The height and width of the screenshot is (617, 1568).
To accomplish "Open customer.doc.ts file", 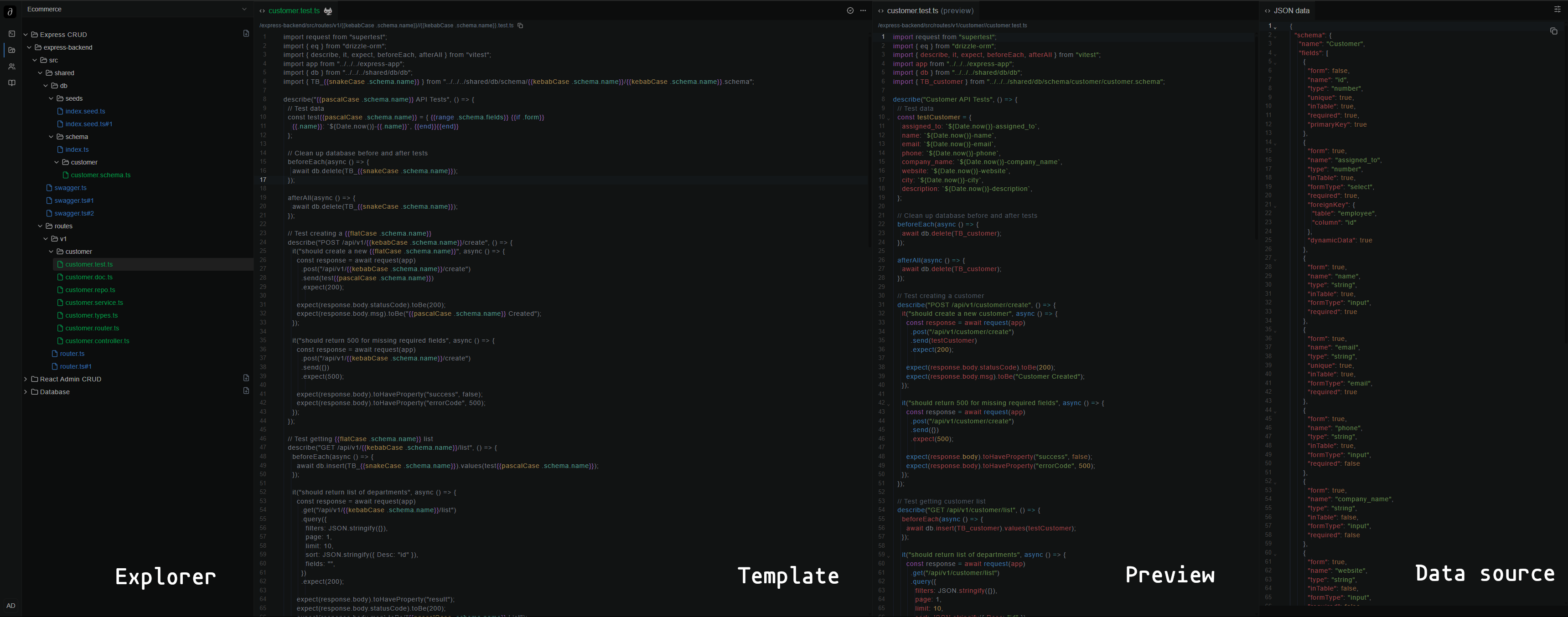I will pos(88,278).
